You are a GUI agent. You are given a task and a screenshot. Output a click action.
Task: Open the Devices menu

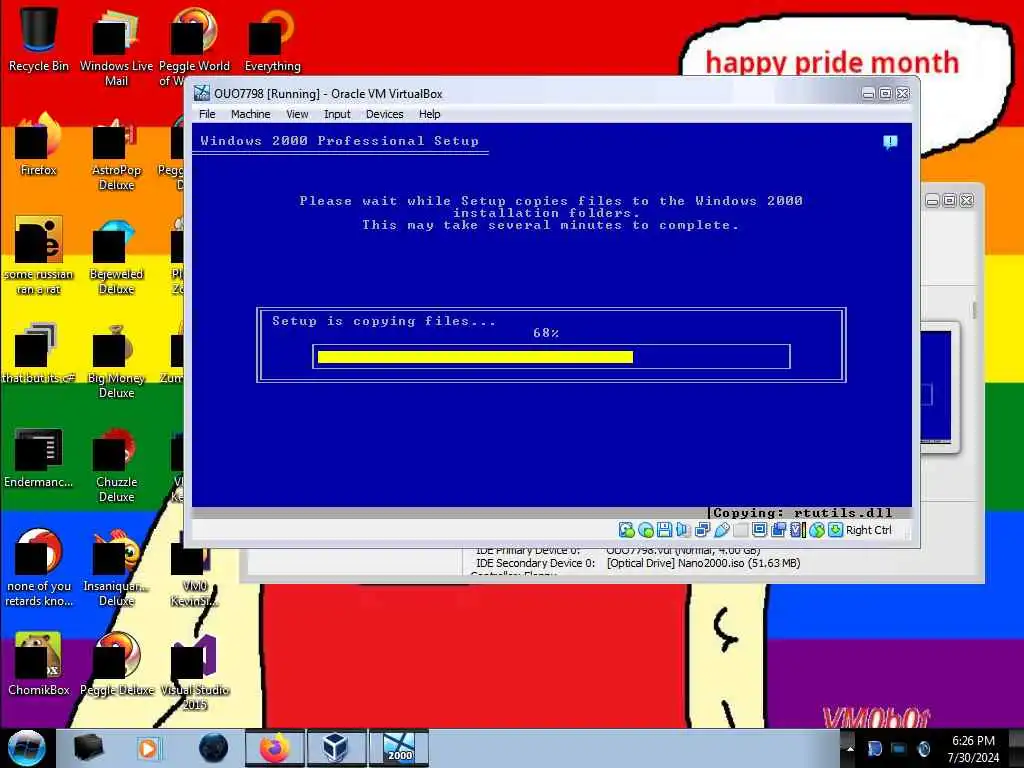tap(384, 114)
